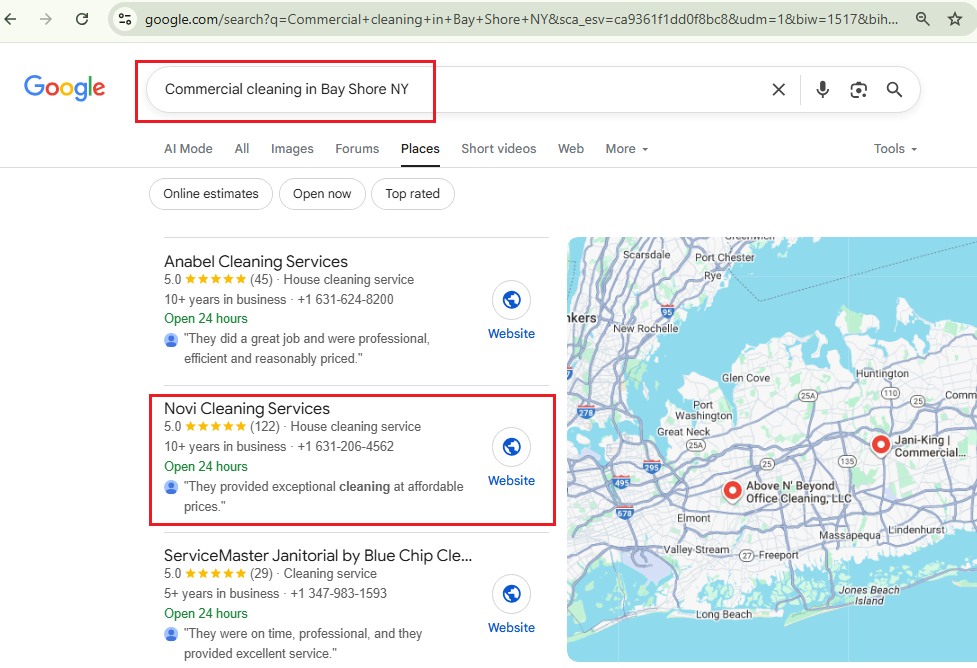Start voice search with microphone icon

[x=822, y=90]
